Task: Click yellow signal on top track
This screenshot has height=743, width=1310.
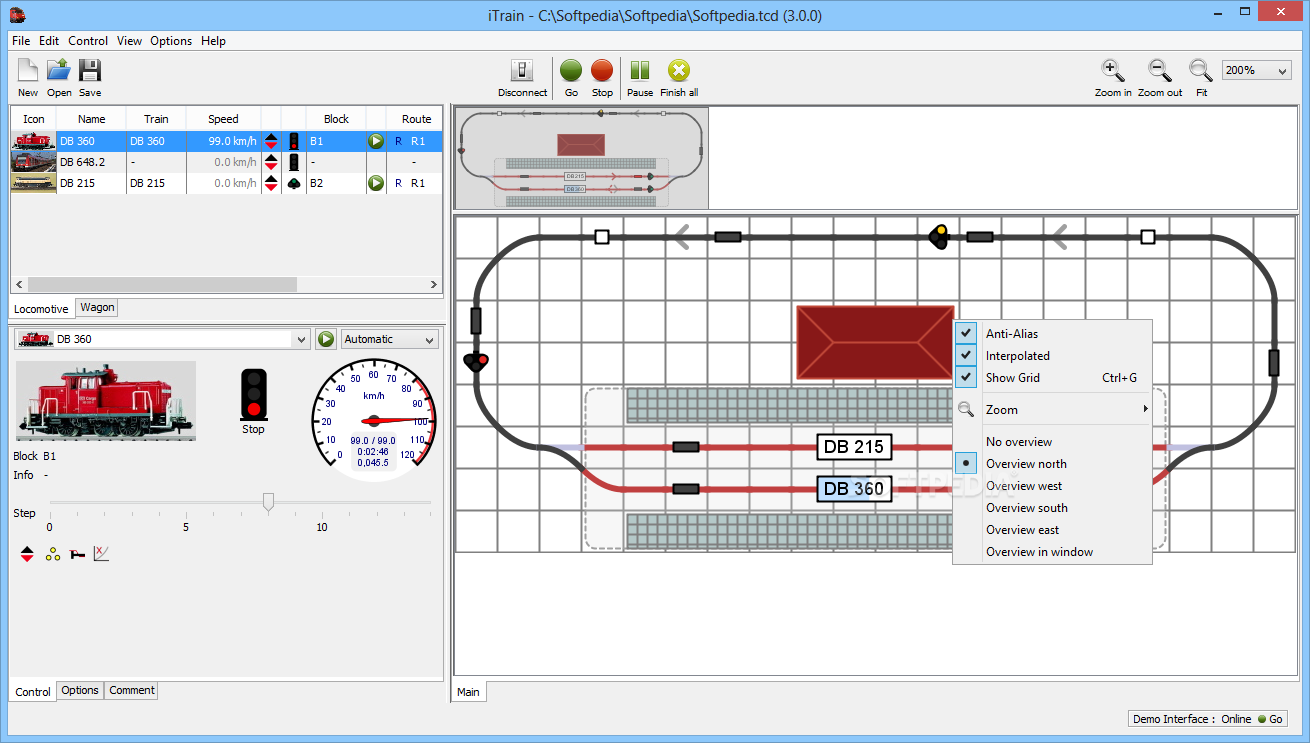Action: (x=938, y=237)
